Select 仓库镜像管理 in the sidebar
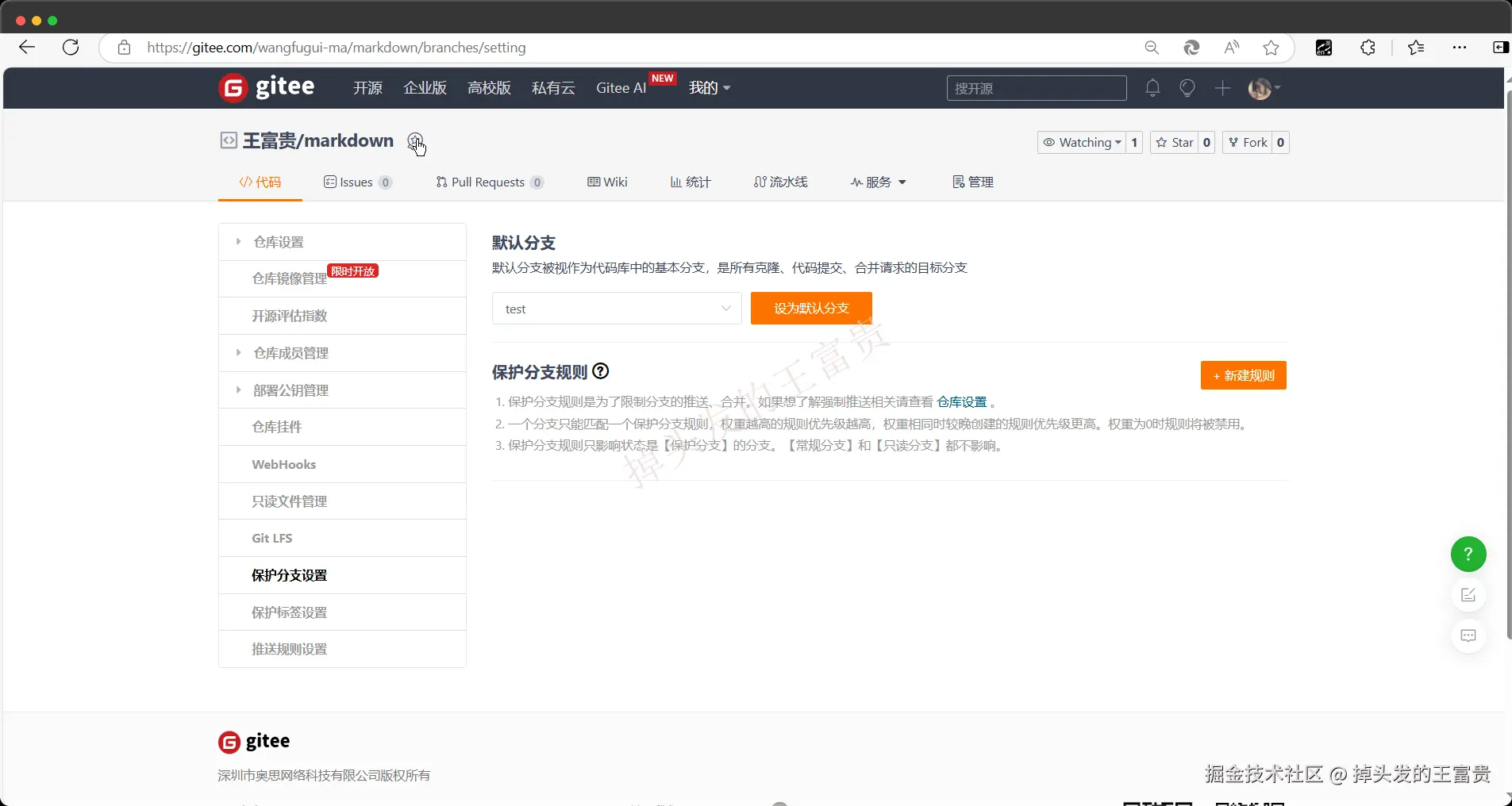Image resolution: width=1512 pixels, height=806 pixels. tap(342, 278)
